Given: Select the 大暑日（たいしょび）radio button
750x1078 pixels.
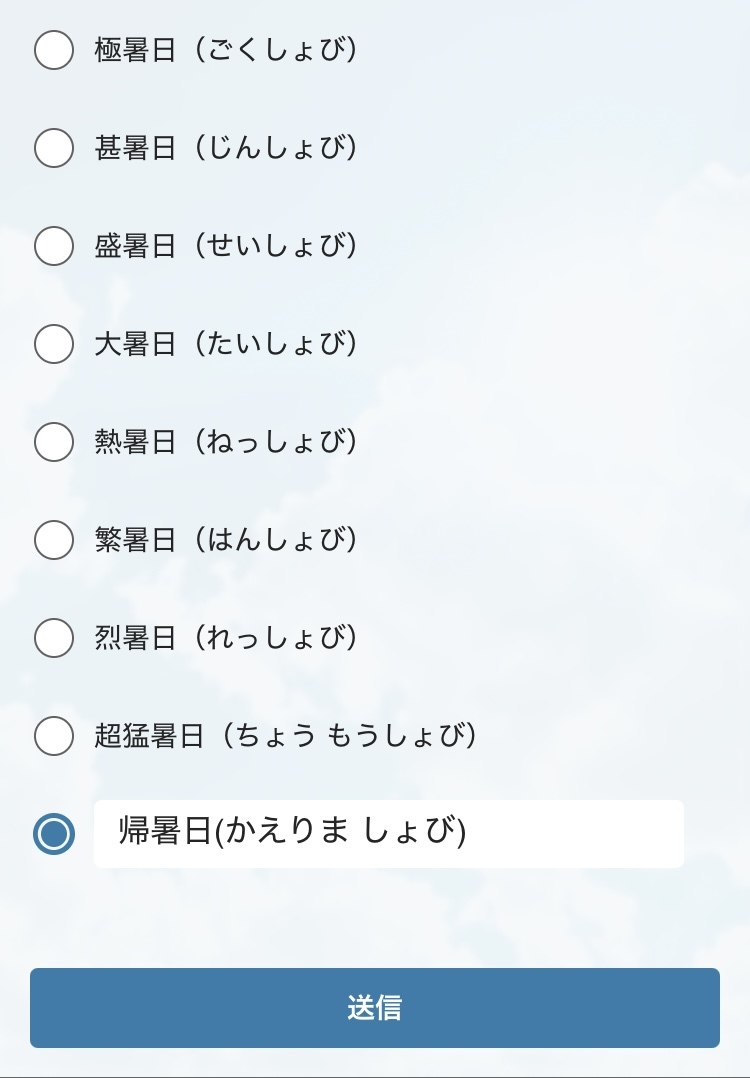Looking at the screenshot, I should pyautogui.click(x=54, y=344).
